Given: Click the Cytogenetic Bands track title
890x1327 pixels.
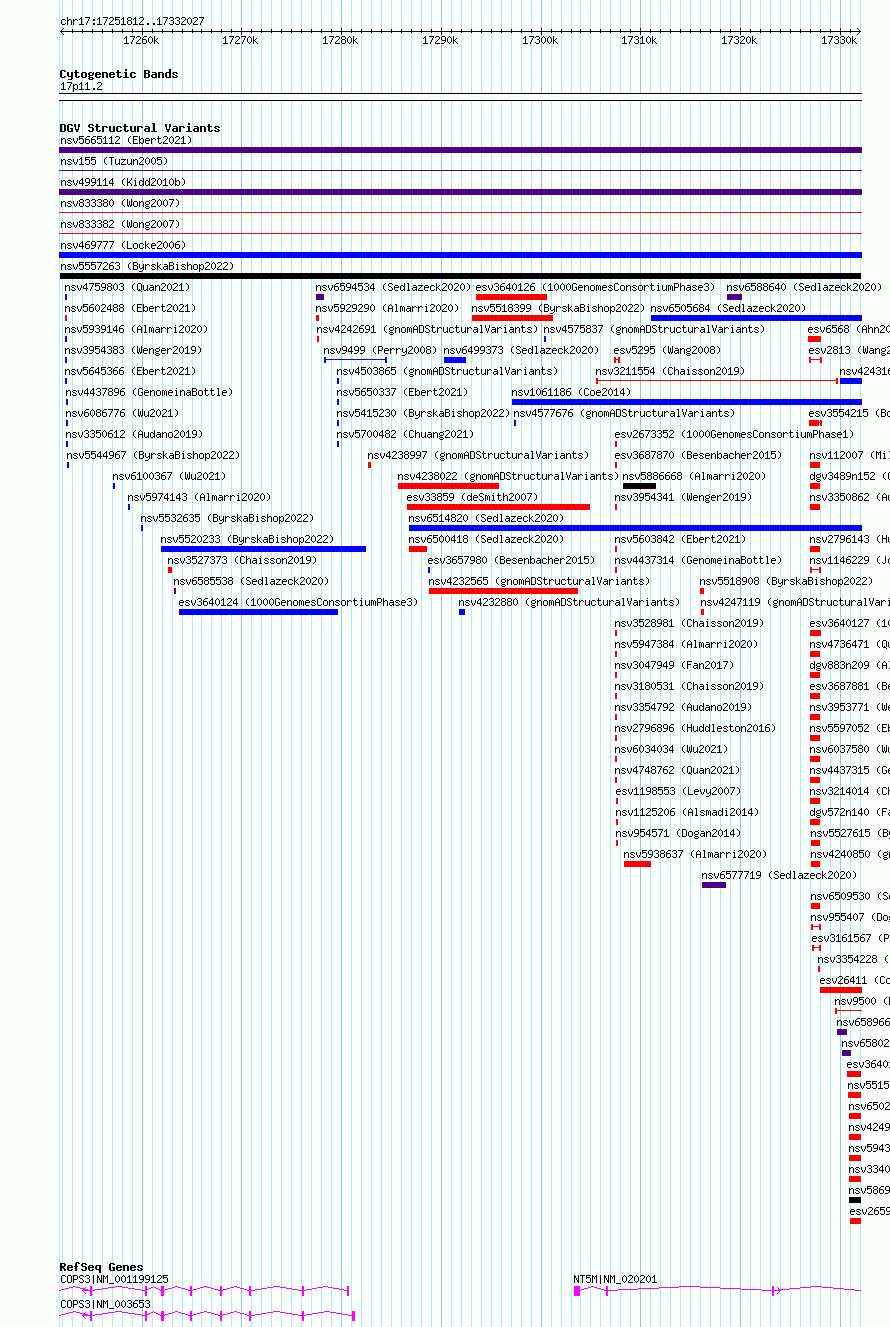Looking at the screenshot, I should tap(119, 74).
